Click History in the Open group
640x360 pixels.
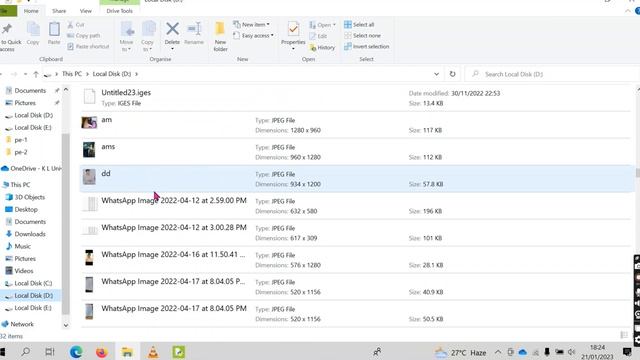click(322, 48)
